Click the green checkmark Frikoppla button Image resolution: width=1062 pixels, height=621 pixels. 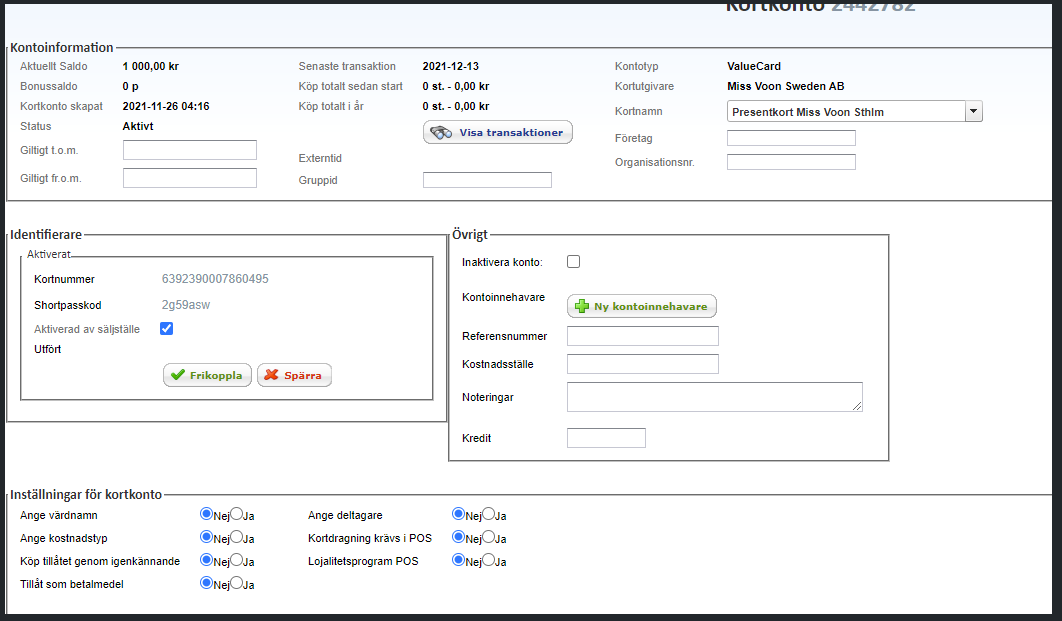click(207, 375)
